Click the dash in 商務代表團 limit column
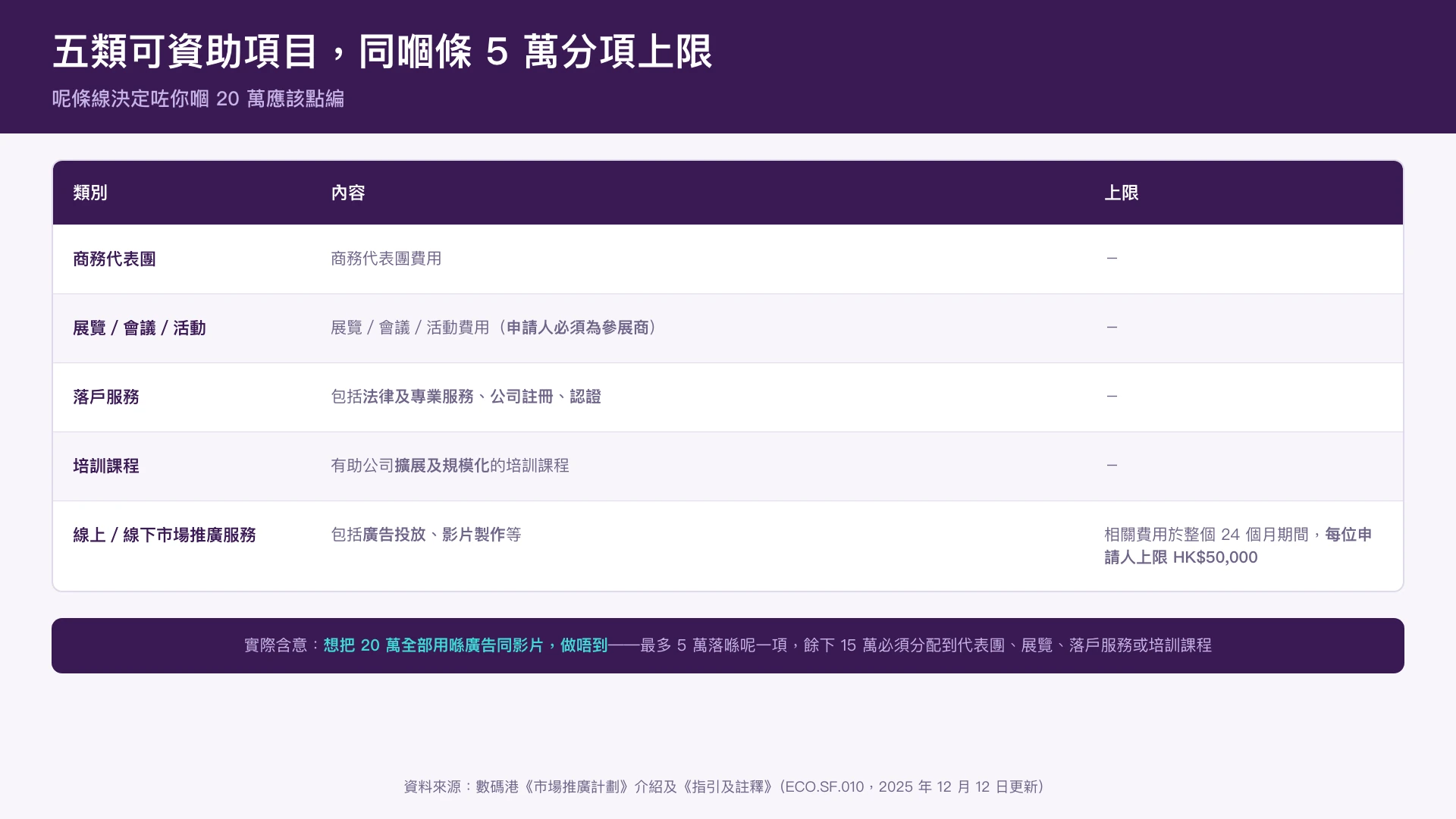1456x819 pixels. point(1112,259)
